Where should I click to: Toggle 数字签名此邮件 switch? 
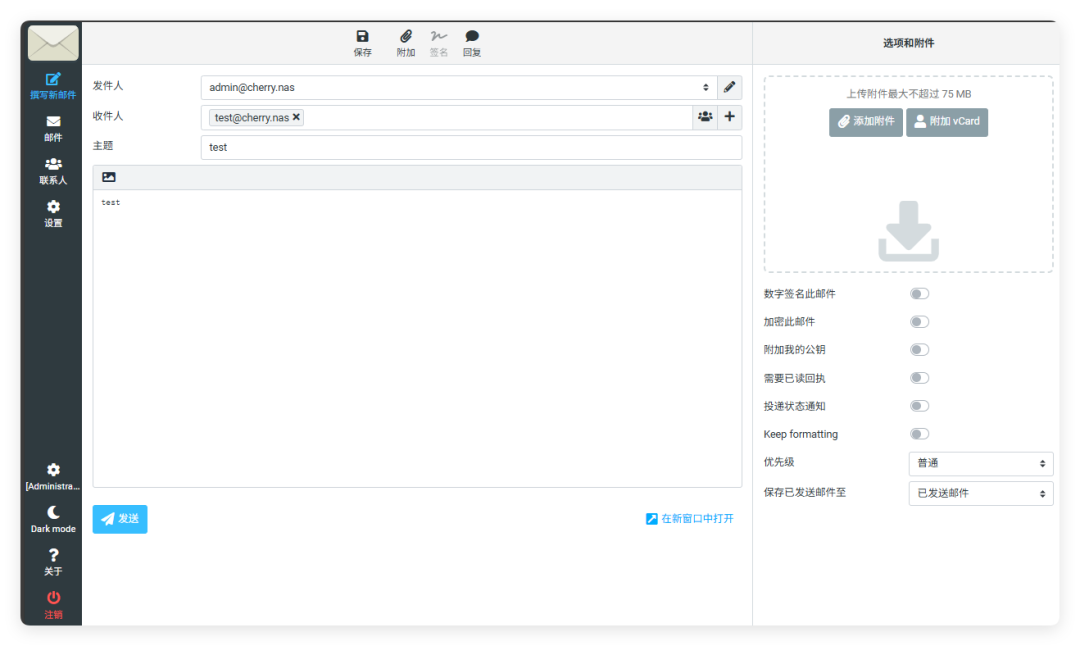920,294
